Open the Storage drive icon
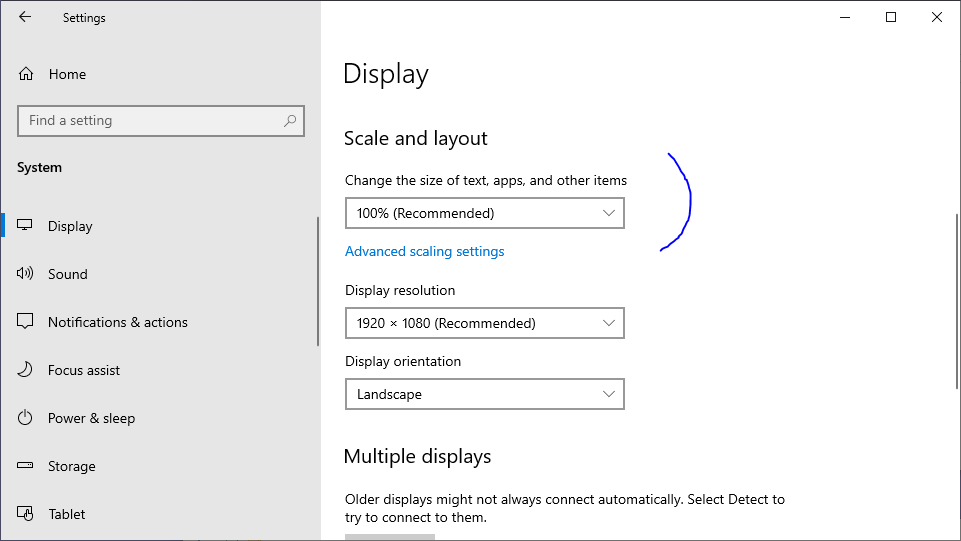Viewport: 961px width, 541px height. (26, 466)
